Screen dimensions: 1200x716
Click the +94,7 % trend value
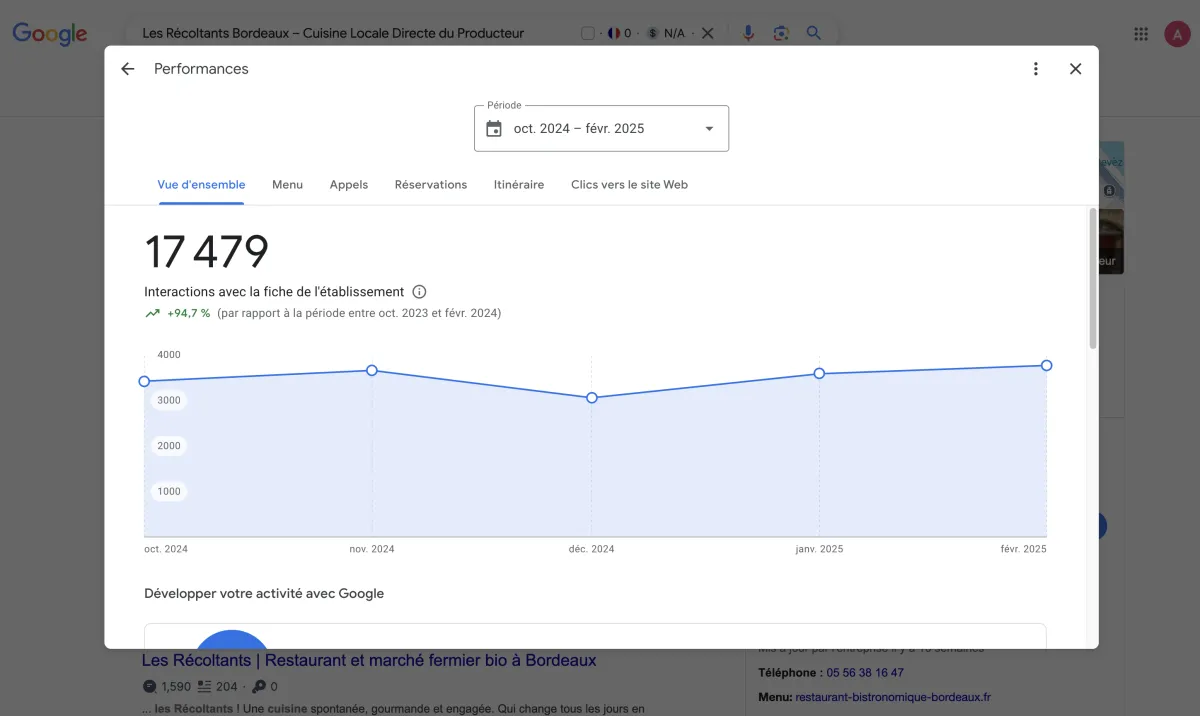189,313
